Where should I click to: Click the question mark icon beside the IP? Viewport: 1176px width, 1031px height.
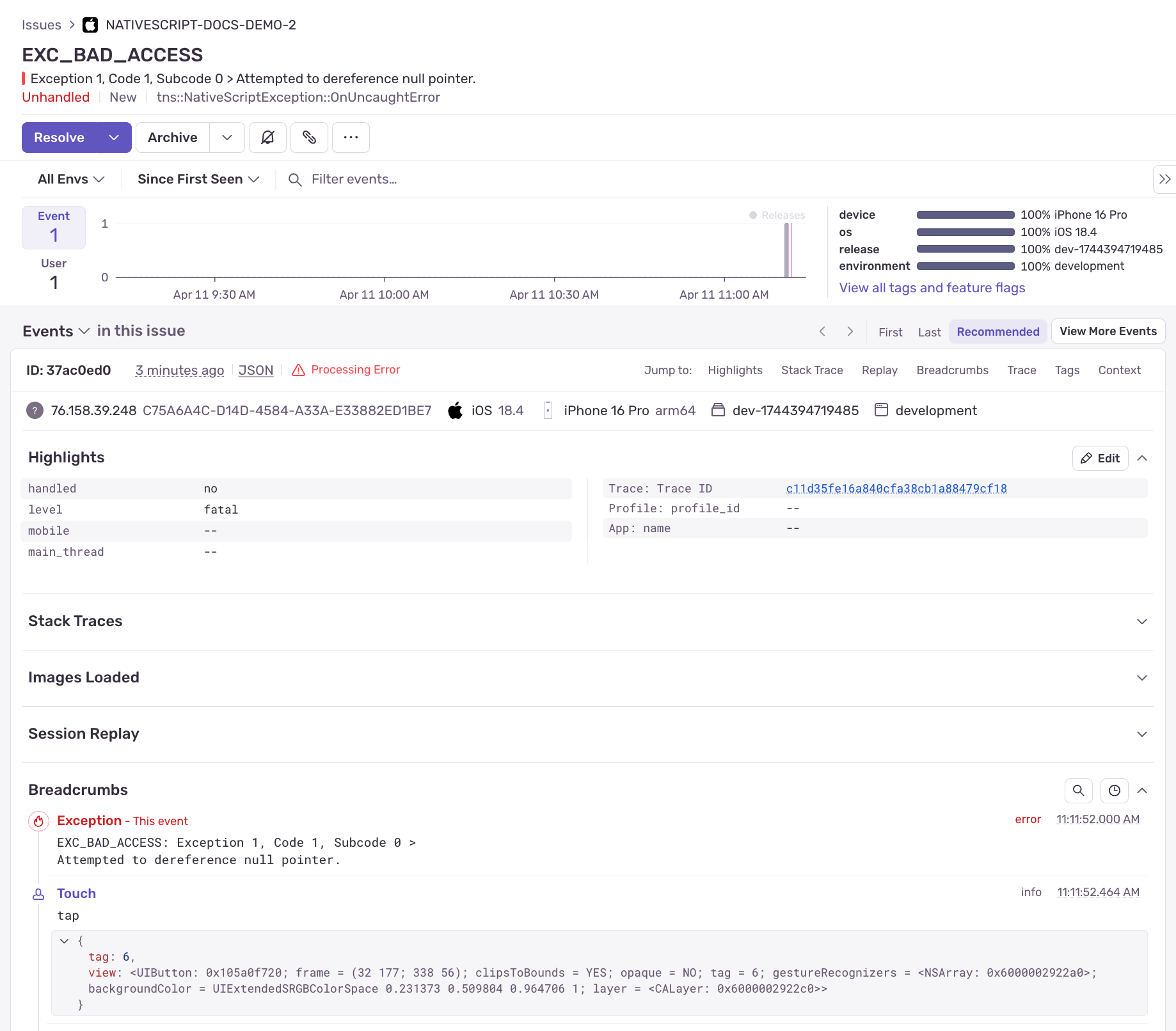coord(35,411)
